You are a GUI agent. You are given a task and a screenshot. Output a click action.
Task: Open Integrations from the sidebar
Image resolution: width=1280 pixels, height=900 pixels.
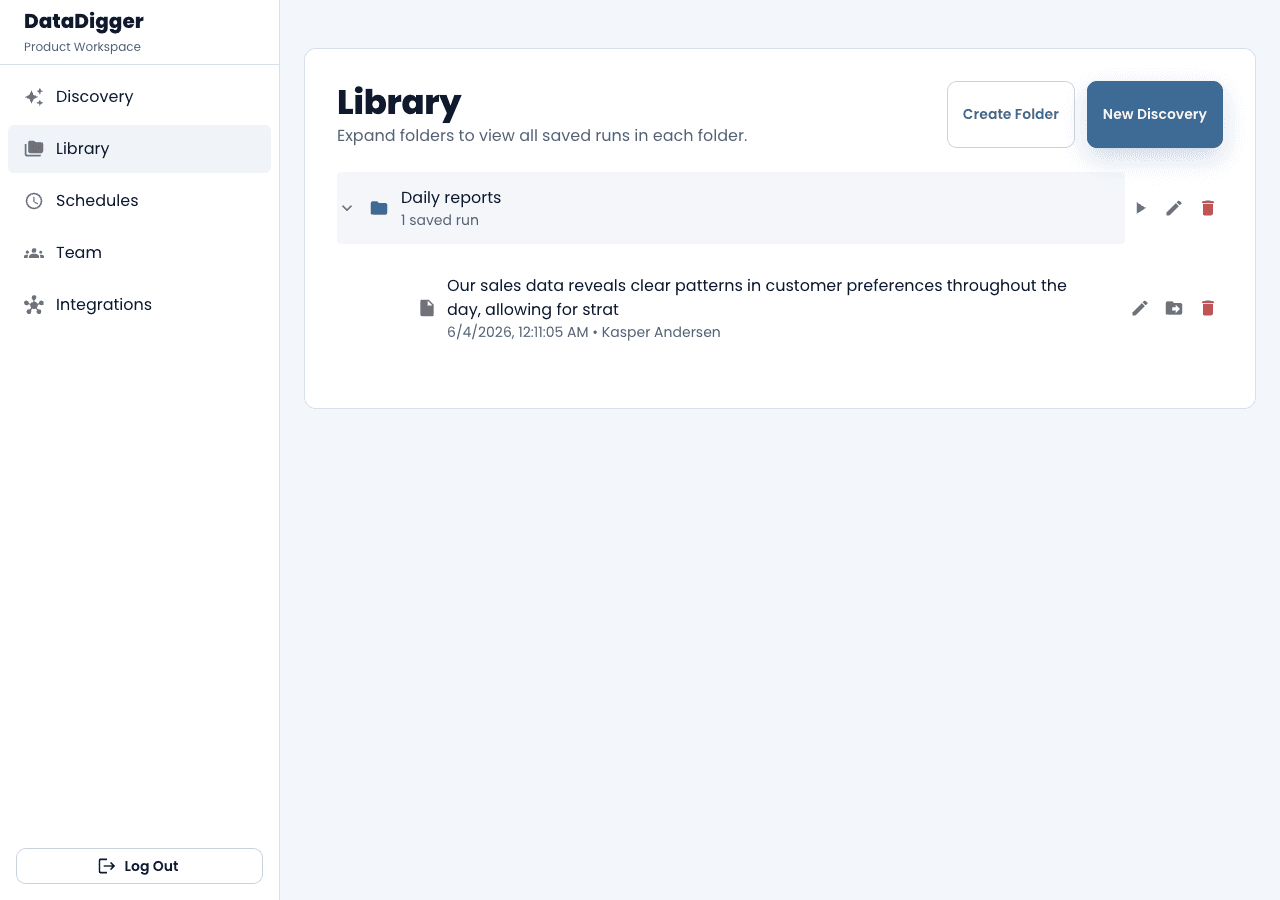139,305
